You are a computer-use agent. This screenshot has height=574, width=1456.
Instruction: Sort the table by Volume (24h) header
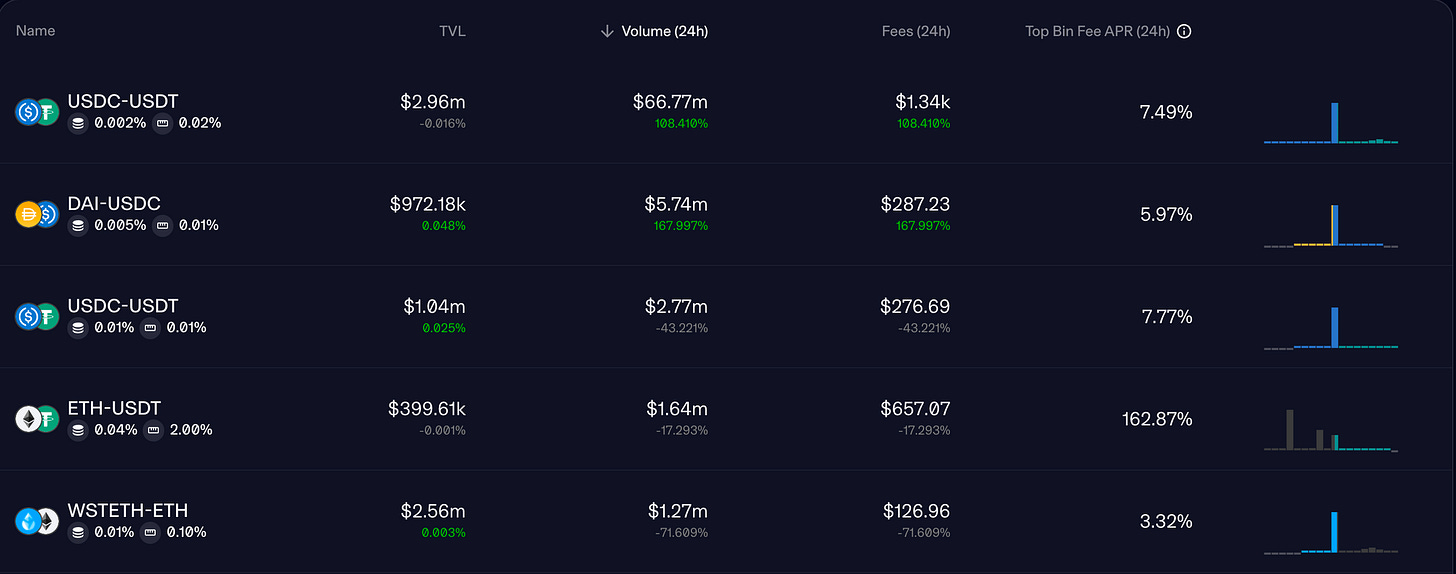pyautogui.click(x=664, y=31)
